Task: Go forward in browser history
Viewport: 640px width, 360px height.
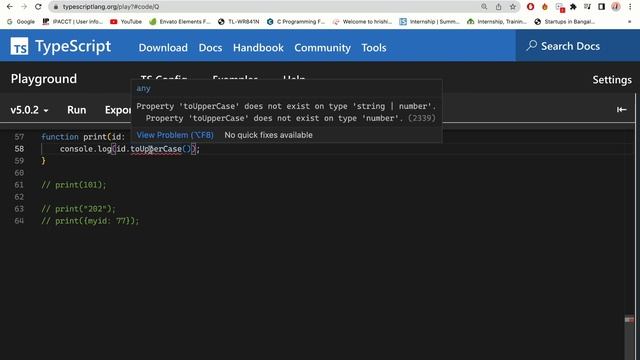Action: pyautogui.click(x=24, y=7)
